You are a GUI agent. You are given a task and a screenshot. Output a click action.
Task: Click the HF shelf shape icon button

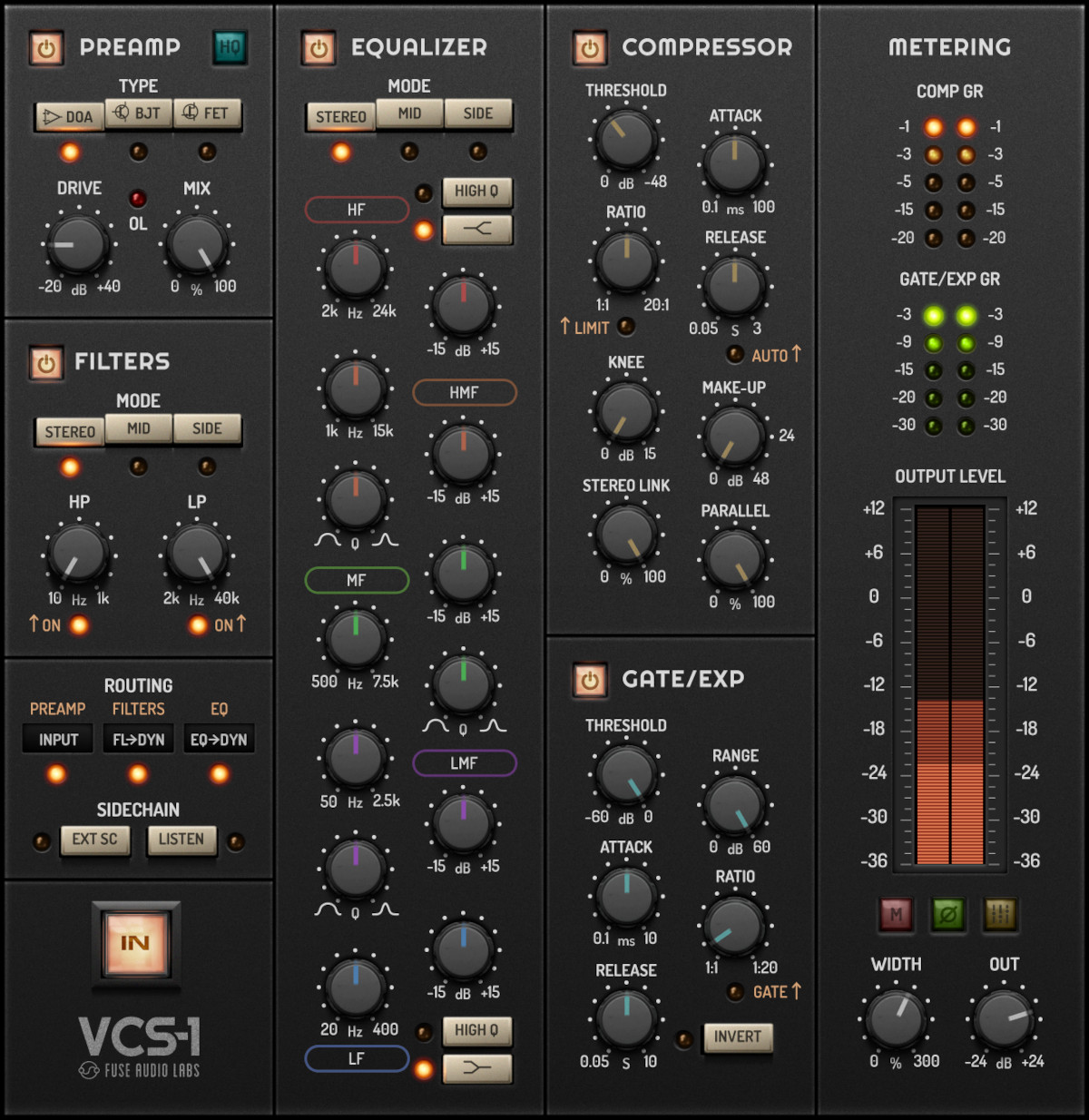(477, 230)
